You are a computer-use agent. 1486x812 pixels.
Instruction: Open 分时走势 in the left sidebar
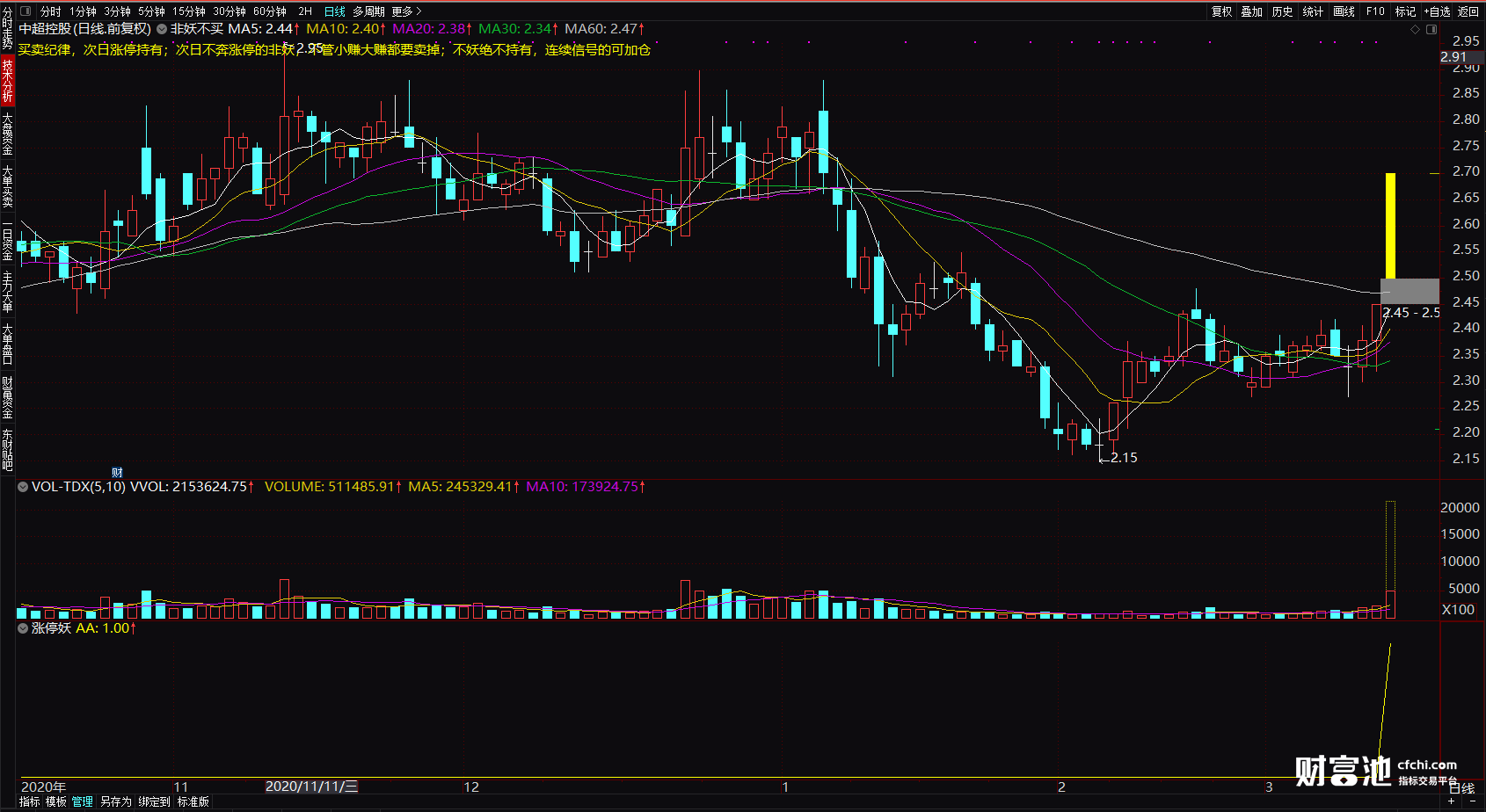click(x=7, y=28)
